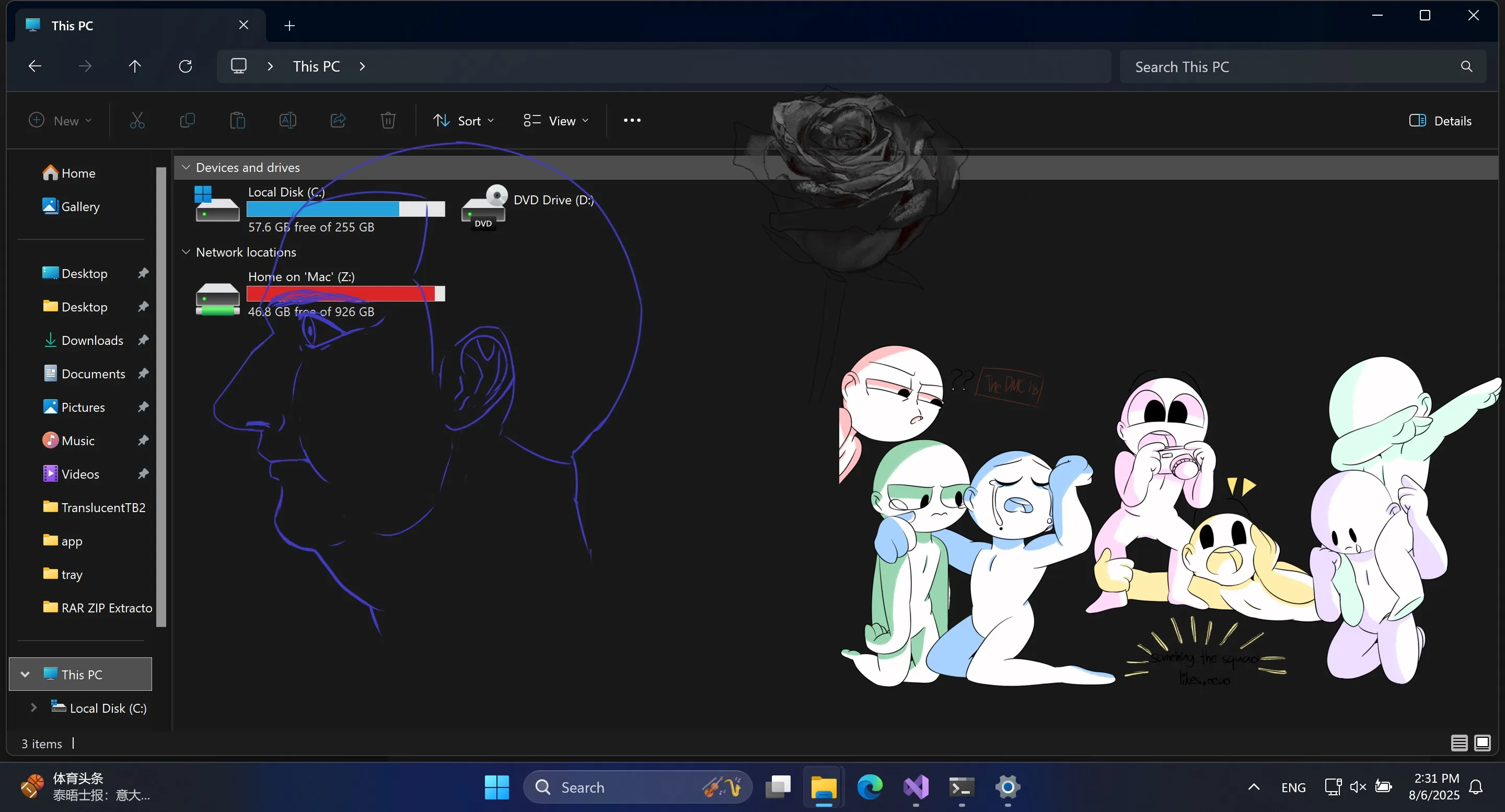The height and width of the screenshot is (812, 1505).
Task: Open the New dropdown menu
Action: [60, 121]
